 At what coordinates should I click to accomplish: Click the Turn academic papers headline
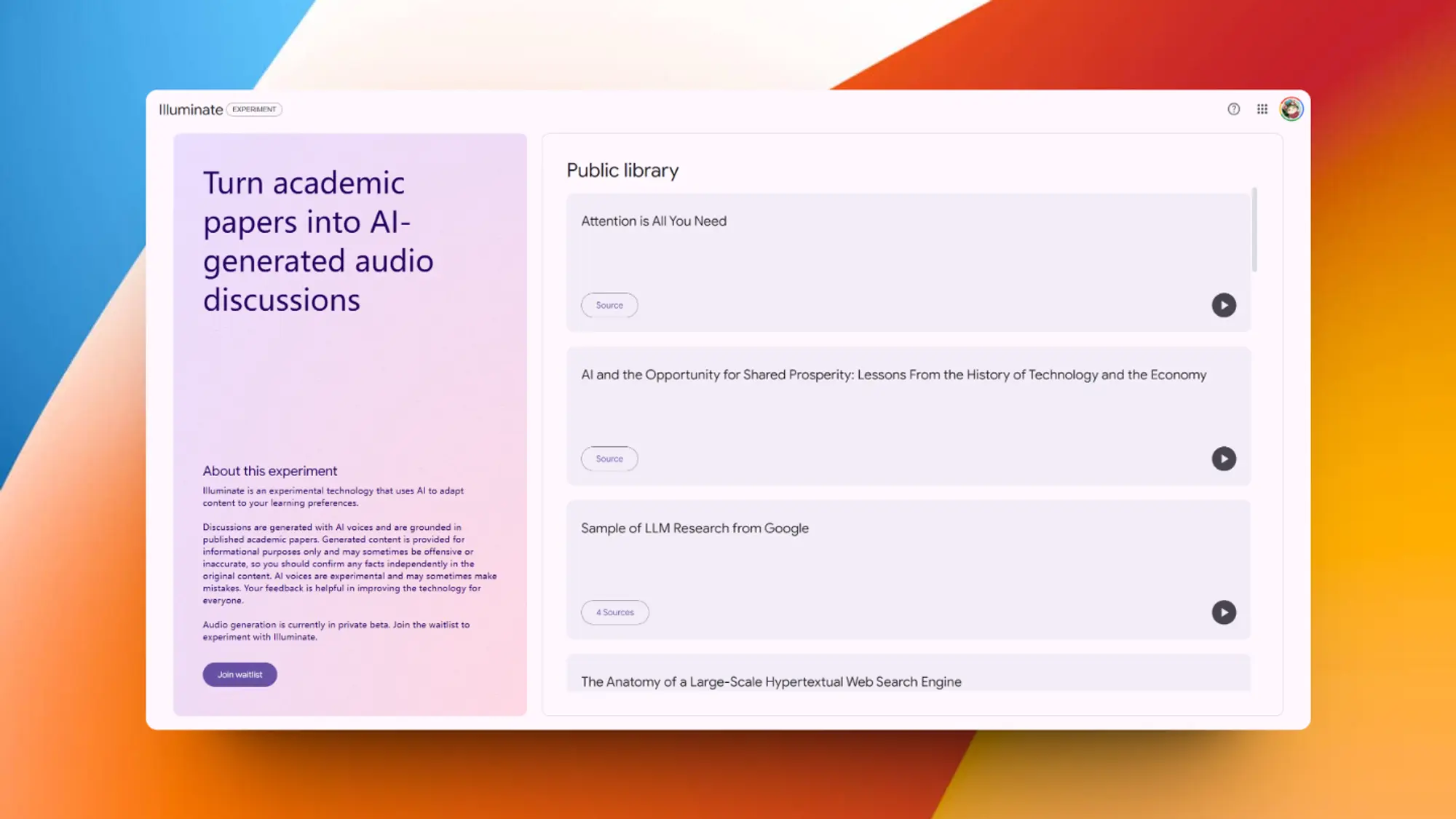(318, 241)
